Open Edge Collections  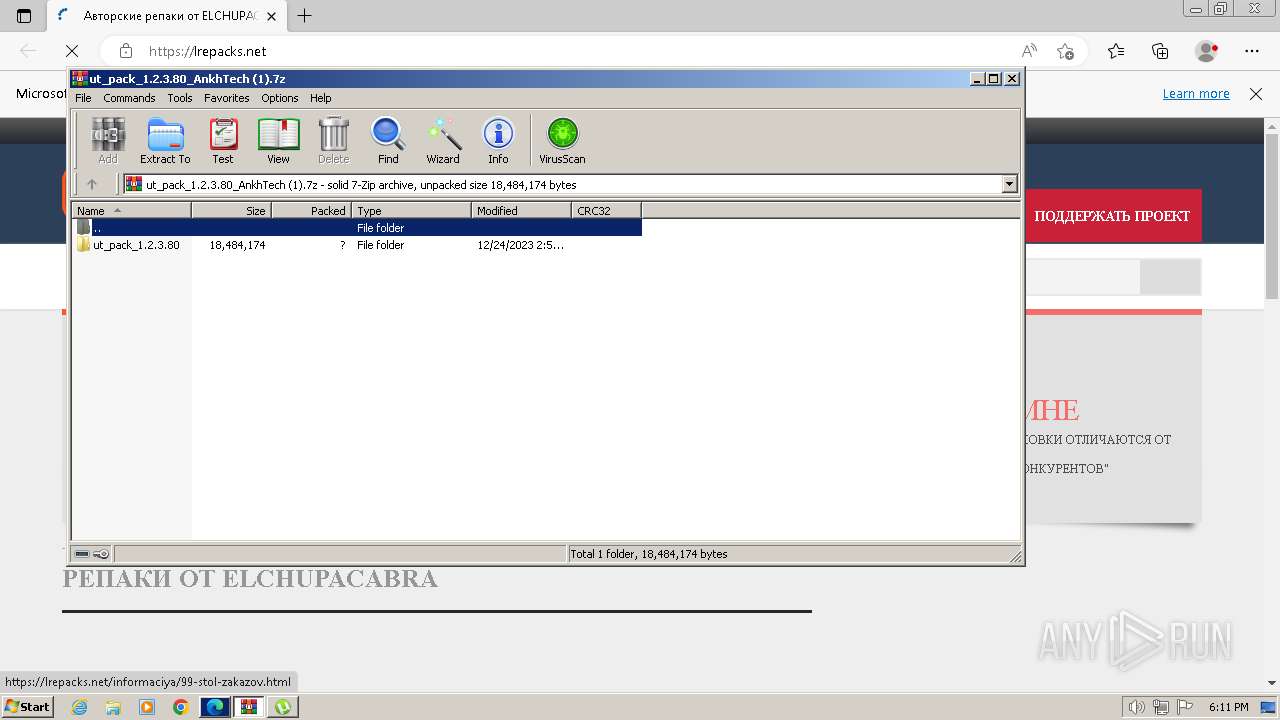click(x=1160, y=51)
